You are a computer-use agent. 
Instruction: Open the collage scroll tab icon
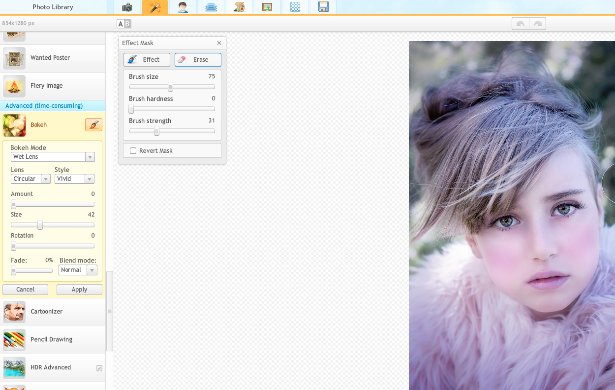pyautogui.click(x=239, y=7)
